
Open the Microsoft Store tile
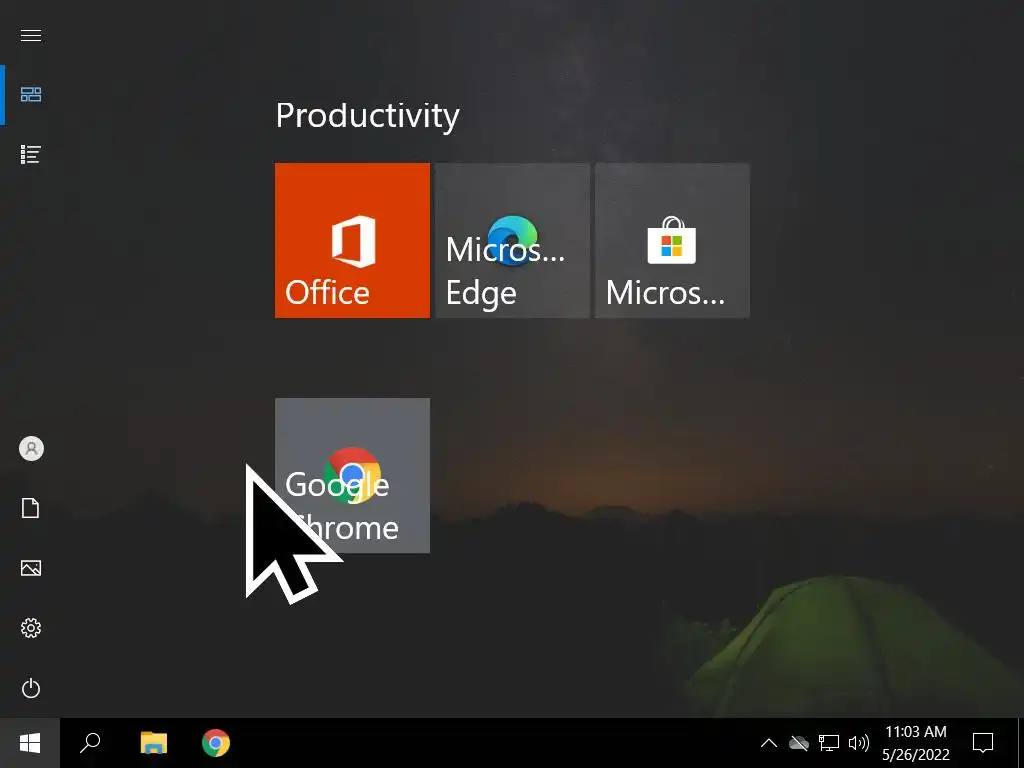click(x=673, y=240)
